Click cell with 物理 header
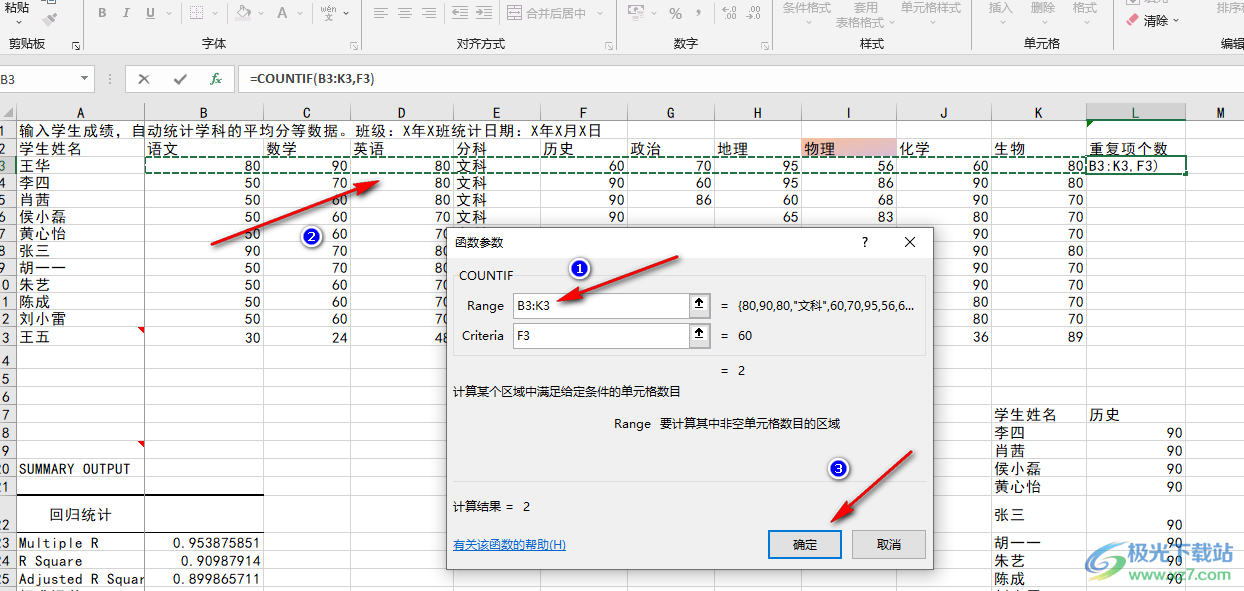This screenshot has height=591, width=1244. (848, 148)
